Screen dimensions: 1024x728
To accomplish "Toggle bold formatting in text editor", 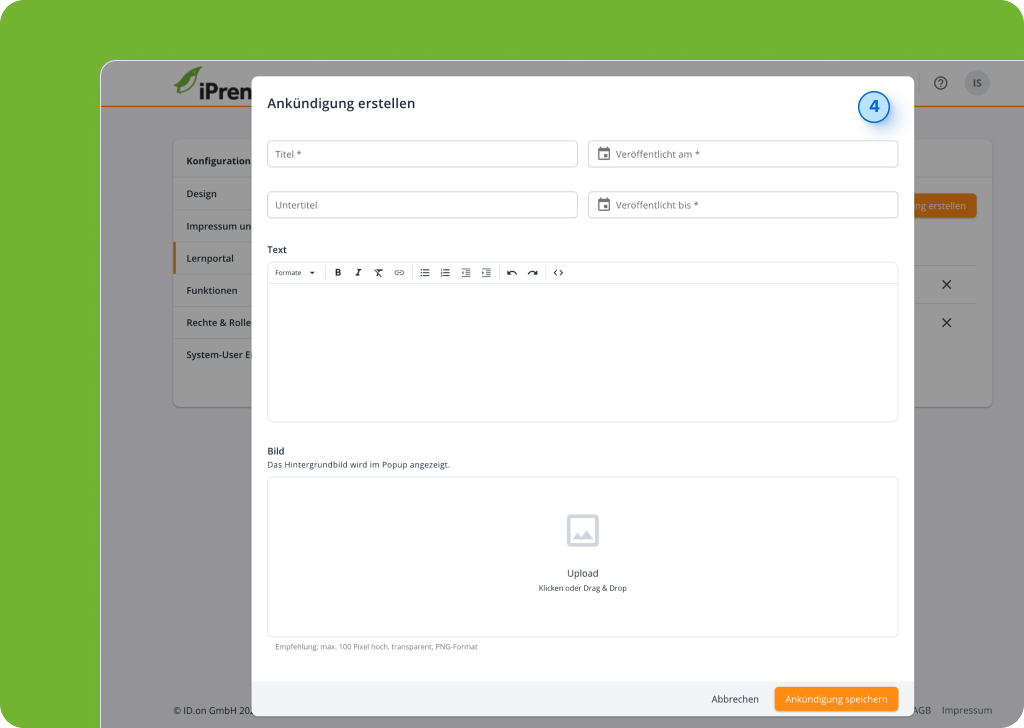I will click(x=338, y=273).
